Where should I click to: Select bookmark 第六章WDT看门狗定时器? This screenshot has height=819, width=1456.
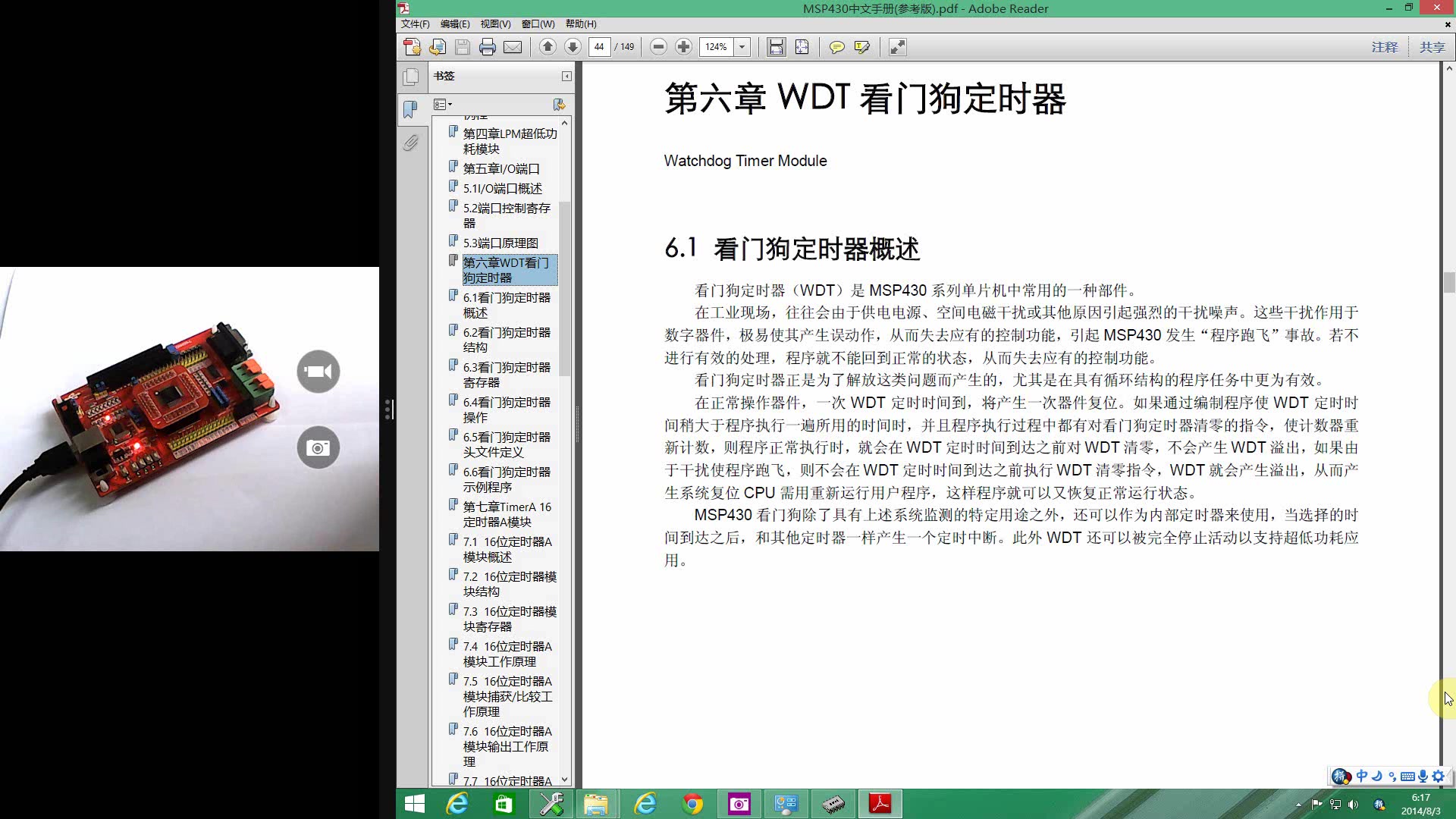coord(510,270)
